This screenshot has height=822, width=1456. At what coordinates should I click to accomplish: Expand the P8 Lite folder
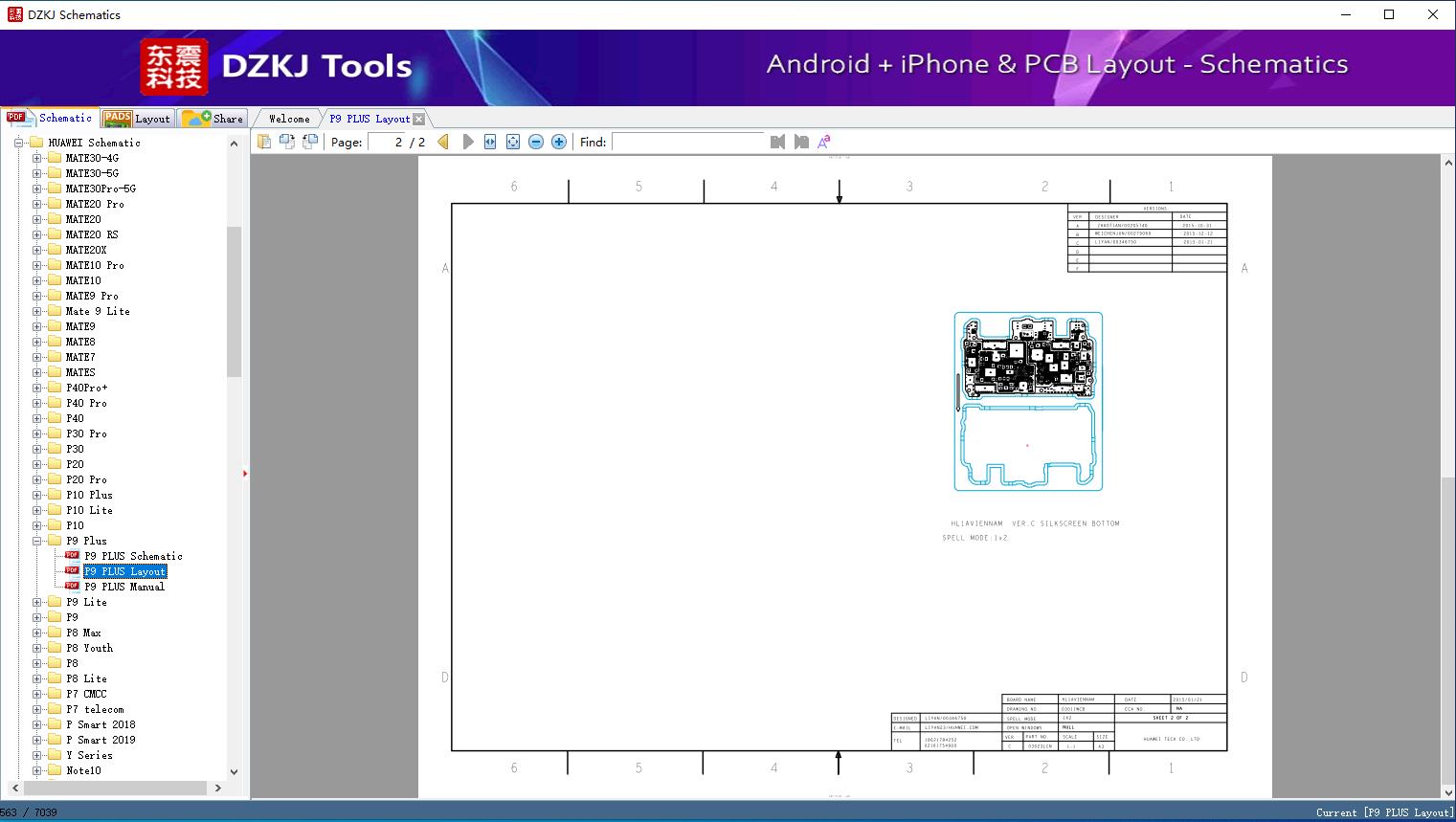(x=37, y=678)
